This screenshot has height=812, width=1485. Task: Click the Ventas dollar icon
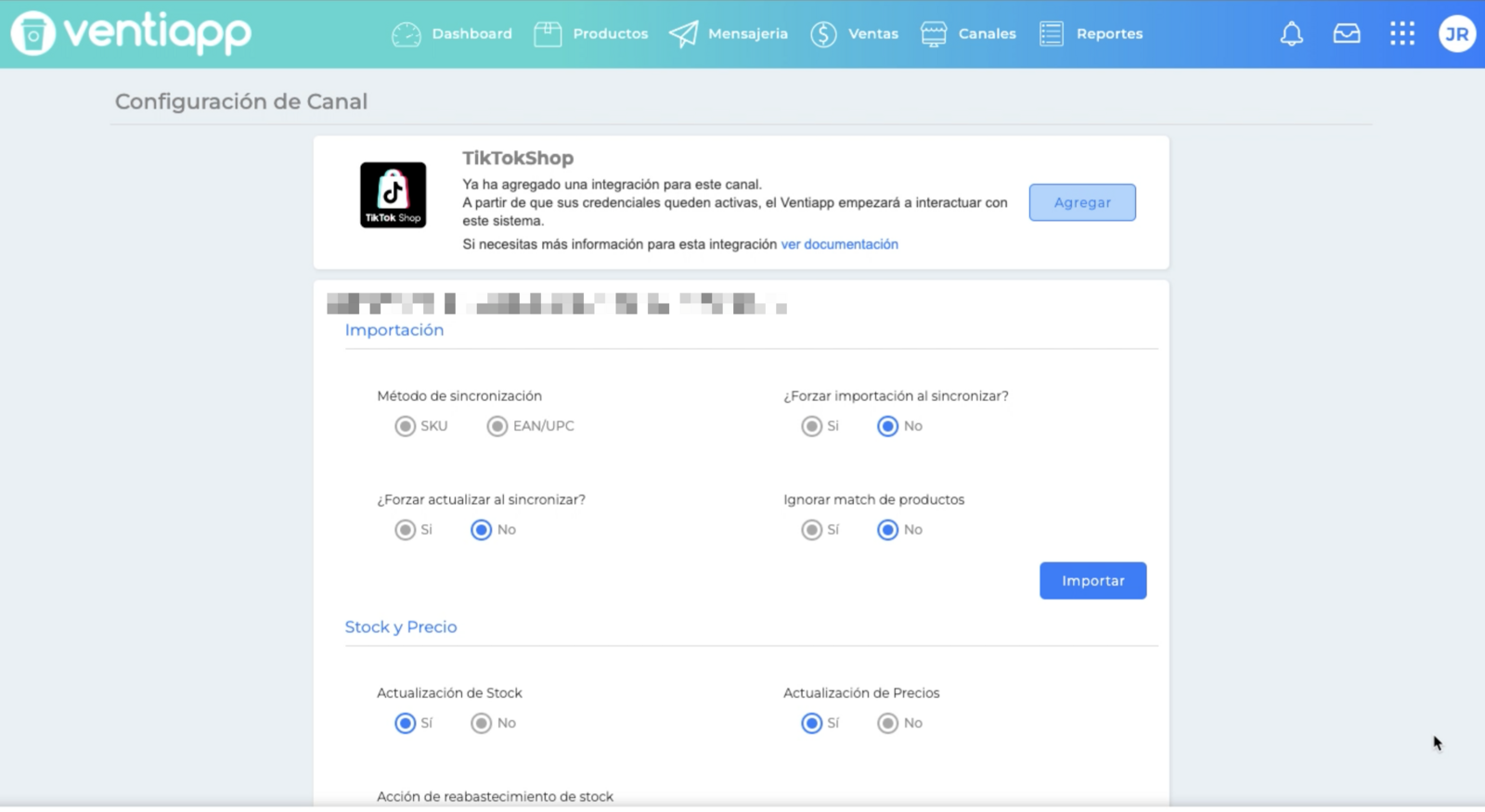[823, 34]
